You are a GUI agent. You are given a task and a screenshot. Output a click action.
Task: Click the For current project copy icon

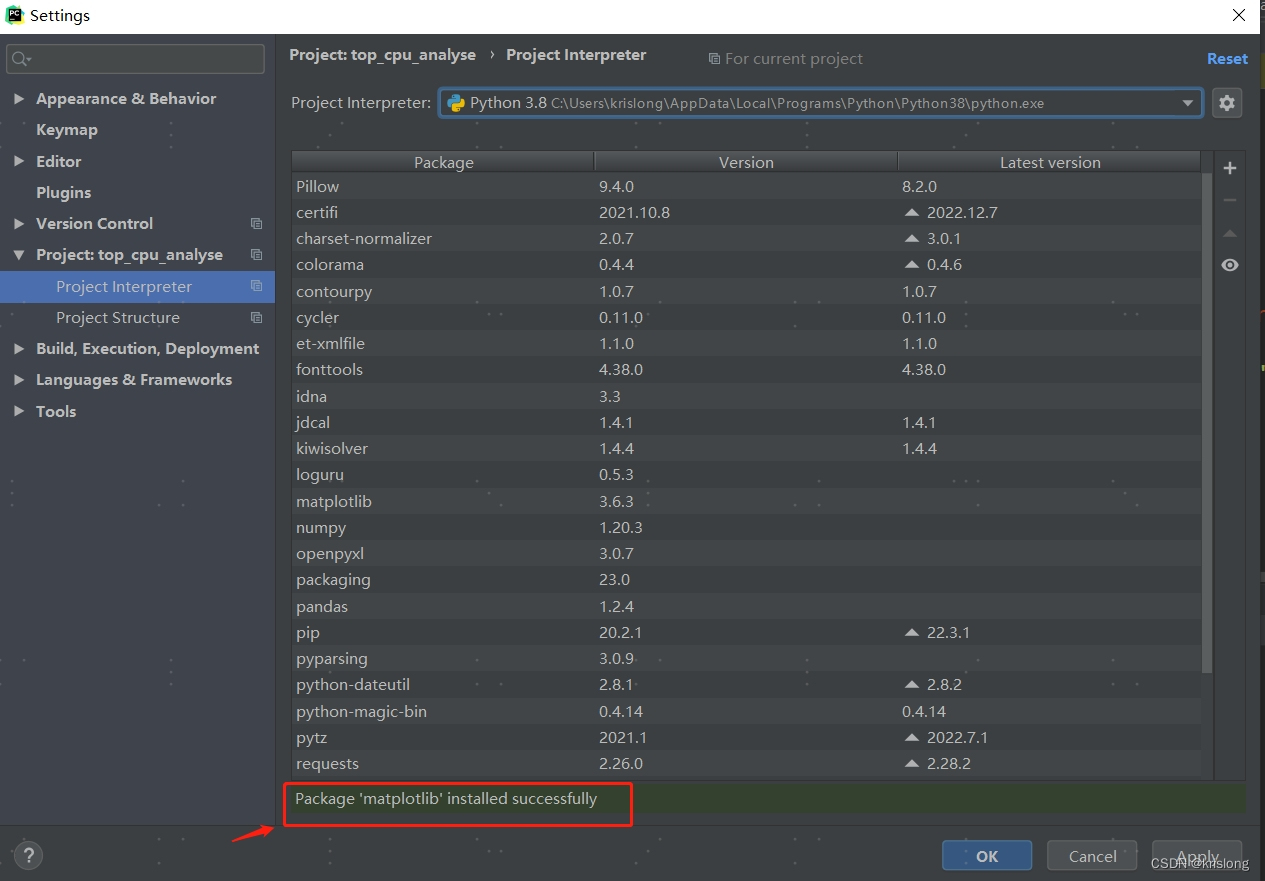coord(714,59)
